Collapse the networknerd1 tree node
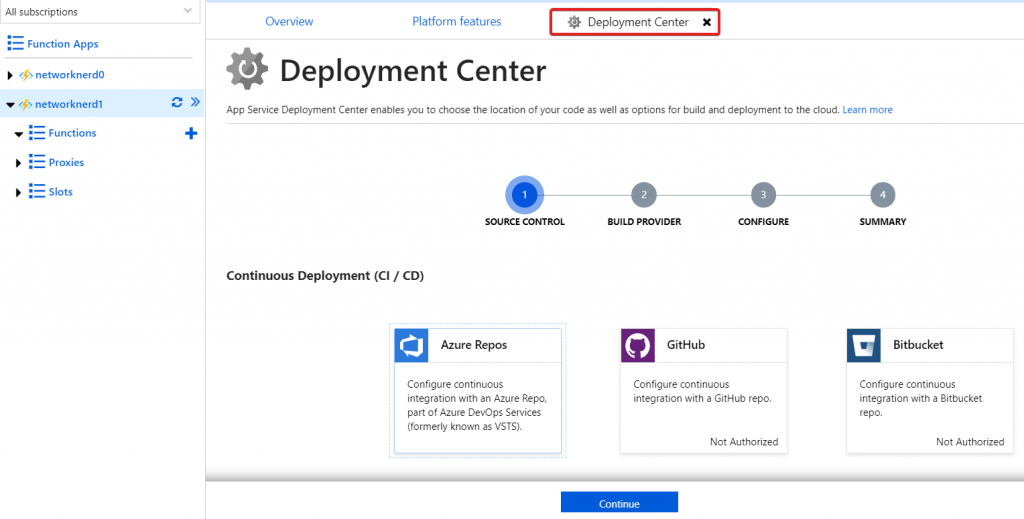Viewport: 1024px width, 519px height. pyautogui.click(x=10, y=104)
